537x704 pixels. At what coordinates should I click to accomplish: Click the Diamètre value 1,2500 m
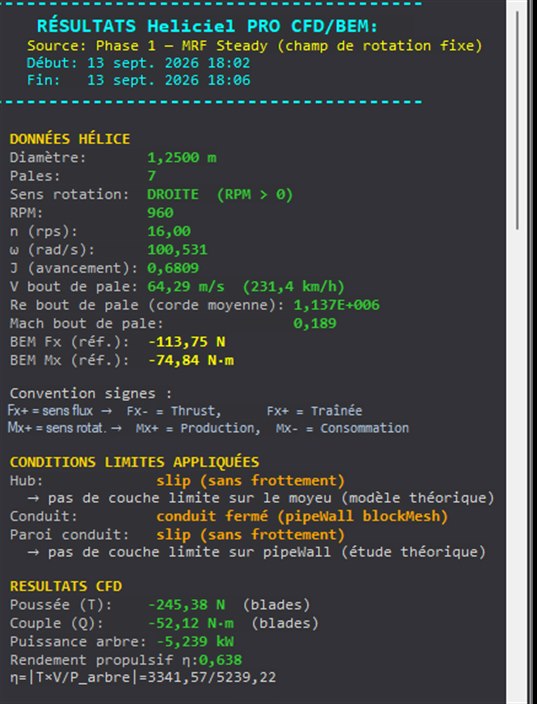pyautogui.click(x=181, y=158)
